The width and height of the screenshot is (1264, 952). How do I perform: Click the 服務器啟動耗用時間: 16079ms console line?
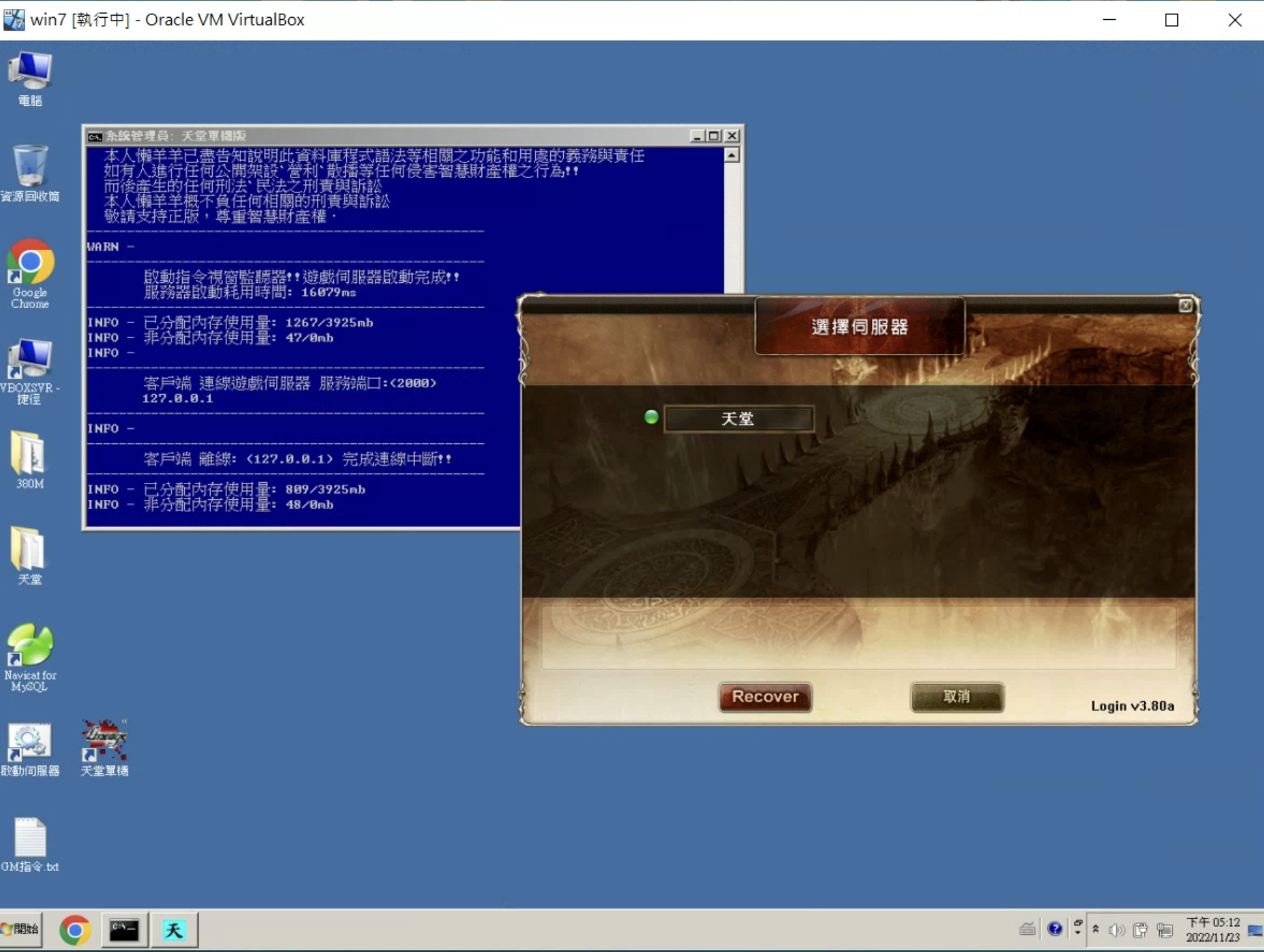pos(250,292)
